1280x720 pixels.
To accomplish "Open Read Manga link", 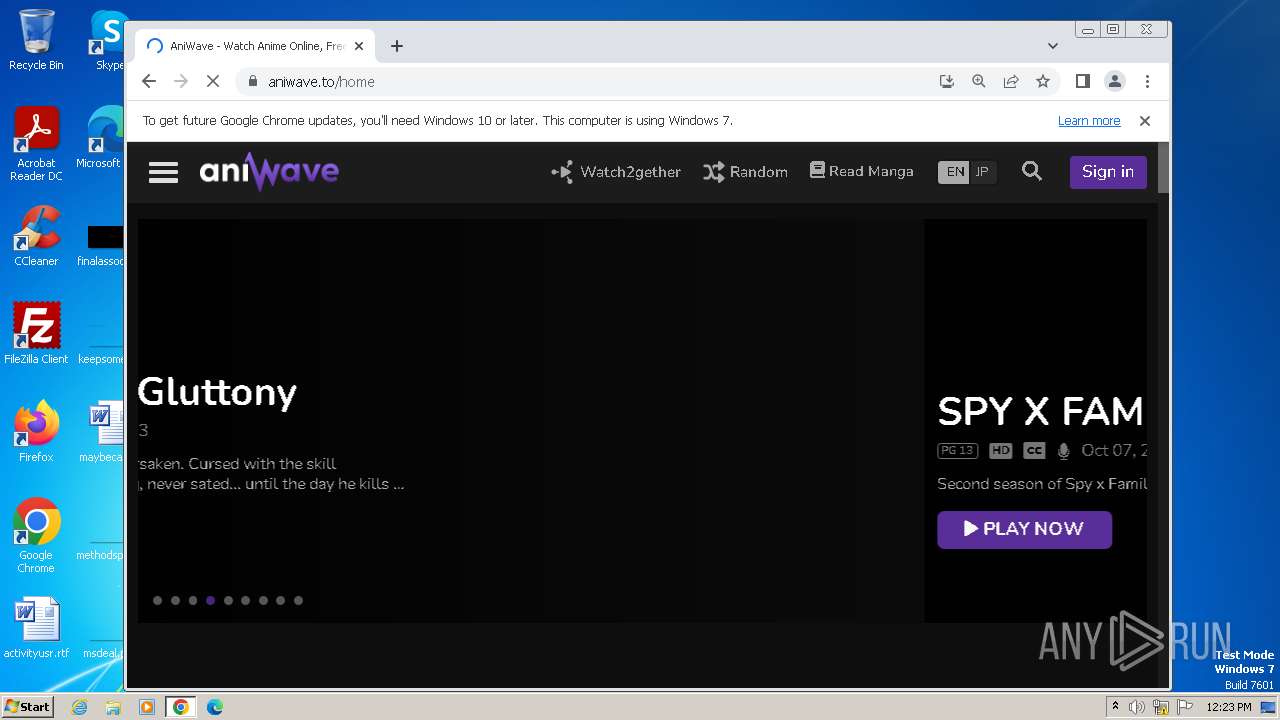I will [861, 171].
